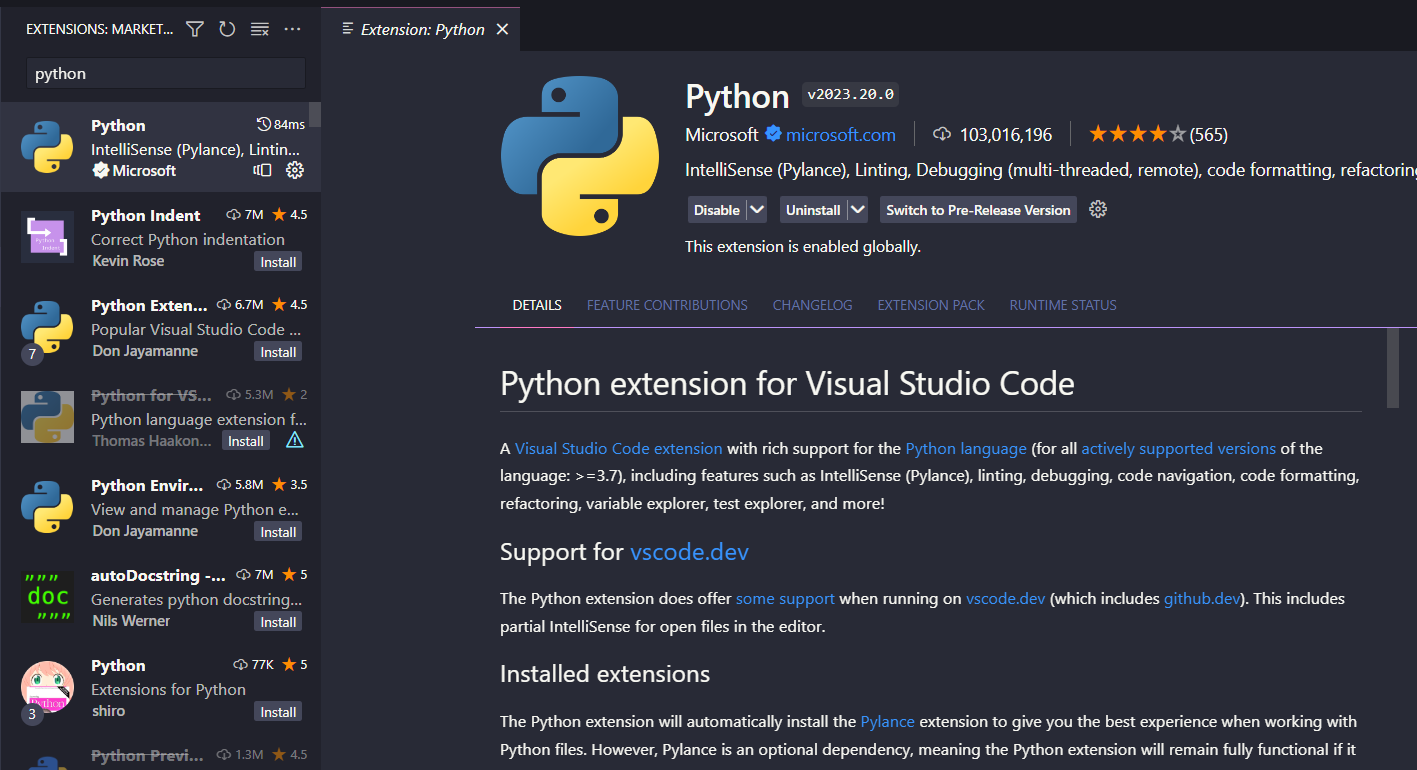The image size is (1417, 770).
Task: Close the Extension: Python tab
Action: coord(502,29)
